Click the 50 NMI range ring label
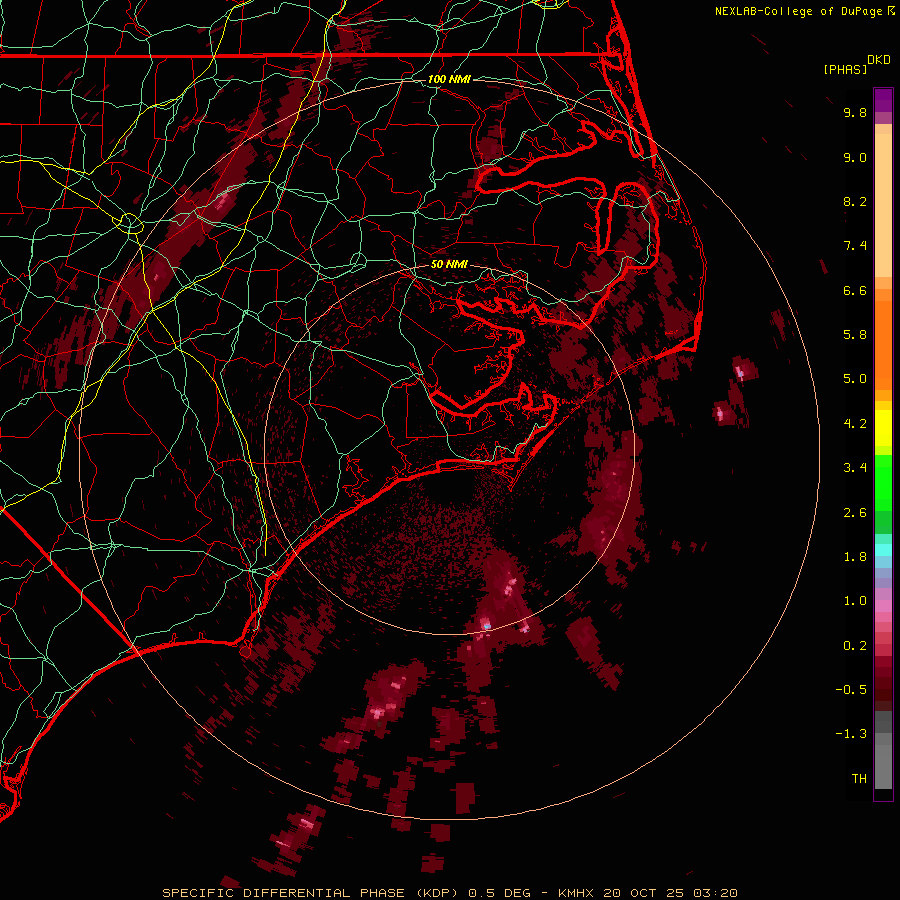Screen dimensions: 900x900 pyautogui.click(x=449, y=265)
